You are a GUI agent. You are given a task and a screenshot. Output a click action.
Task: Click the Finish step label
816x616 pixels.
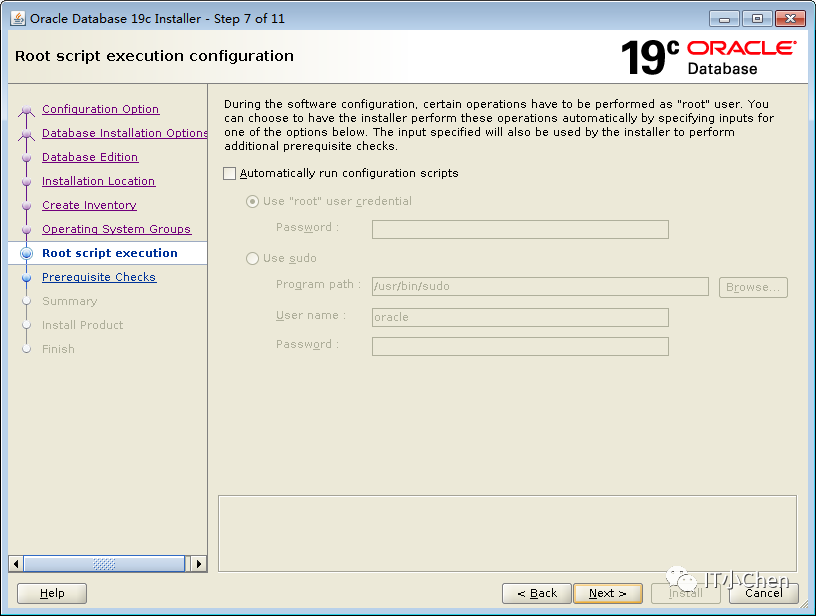[x=58, y=349]
